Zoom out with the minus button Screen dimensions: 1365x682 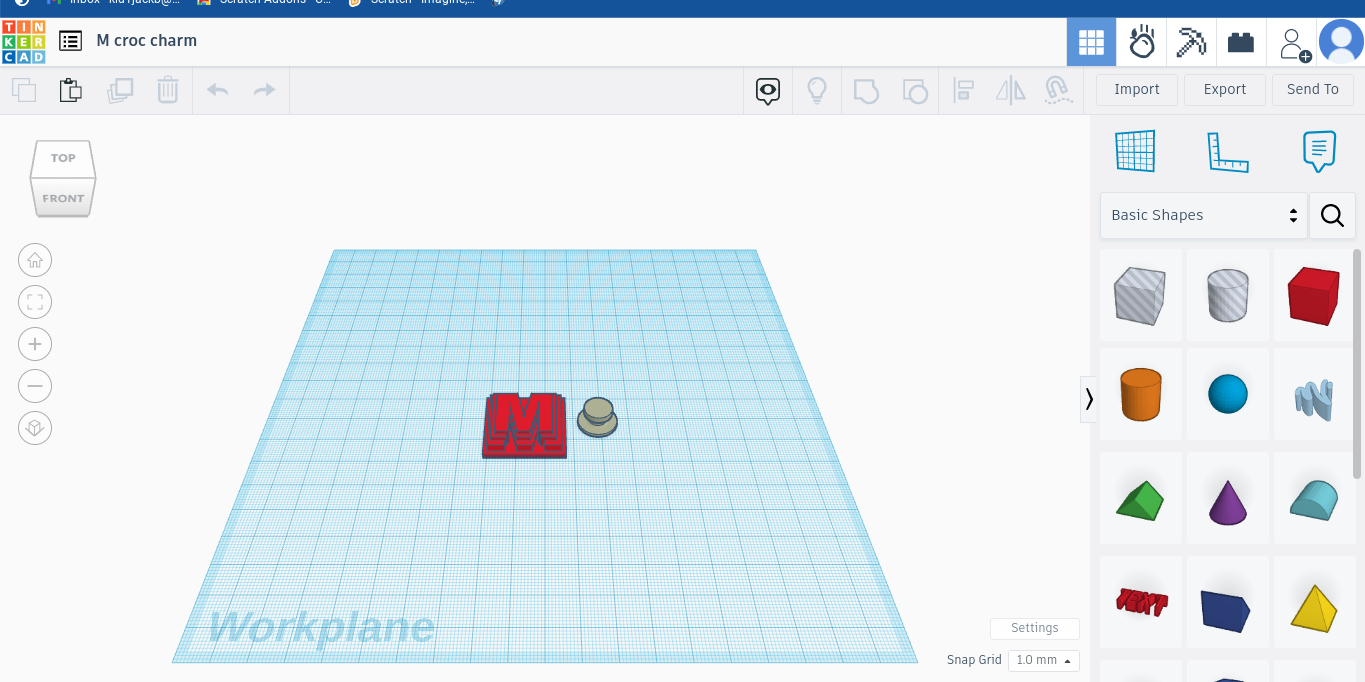point(35,386)
